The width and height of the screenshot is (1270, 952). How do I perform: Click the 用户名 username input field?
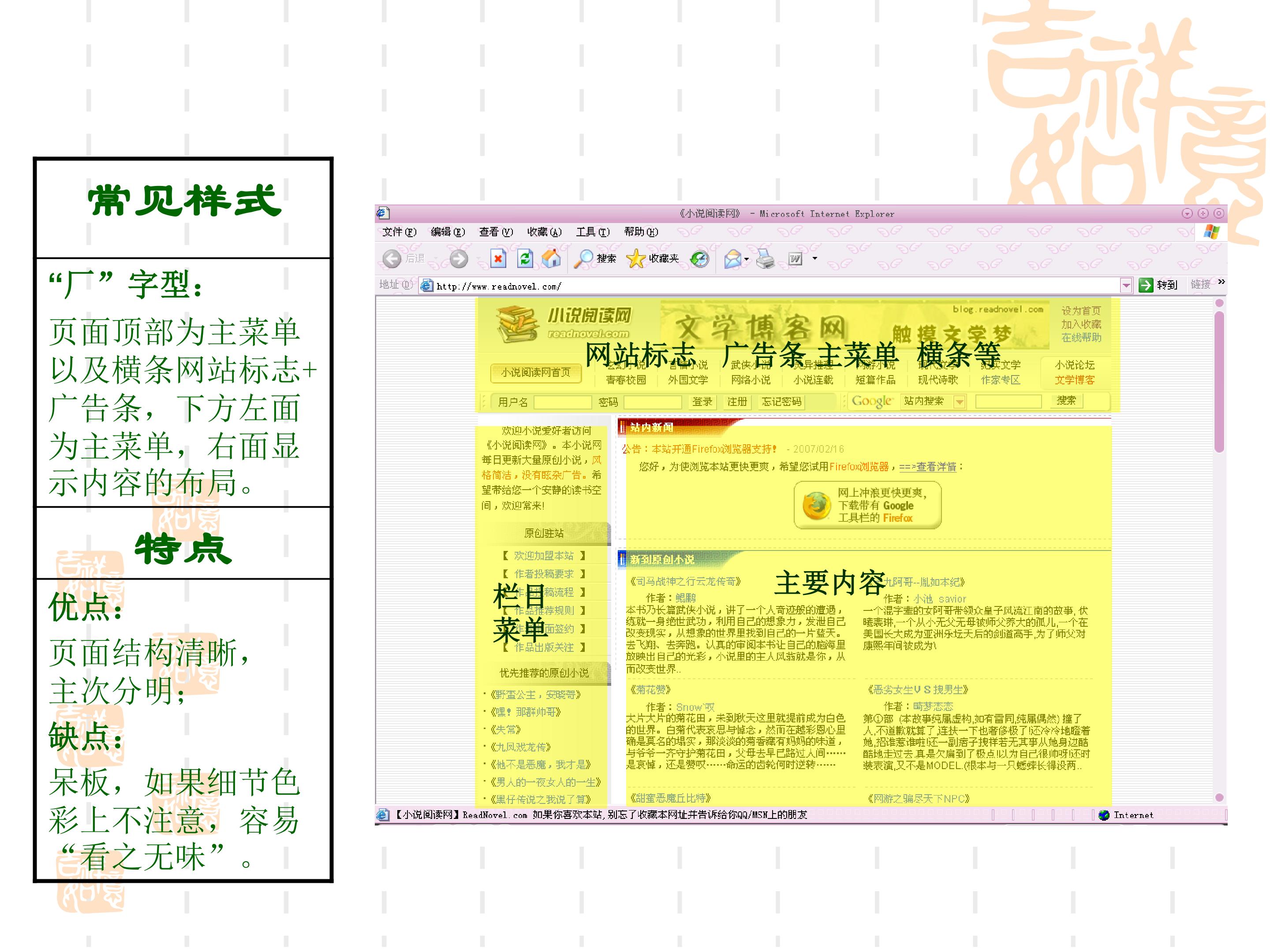click(562, 402)
